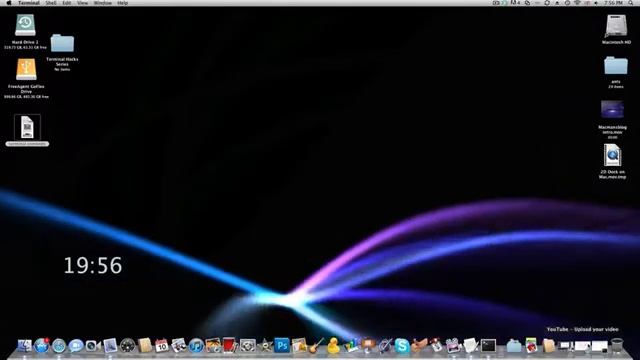Image resolution: width=640 pixels, height=360 pixels.
Task: Open Adium duck icon in Dock
Action: pyautogui.click(x=333, y=346)
